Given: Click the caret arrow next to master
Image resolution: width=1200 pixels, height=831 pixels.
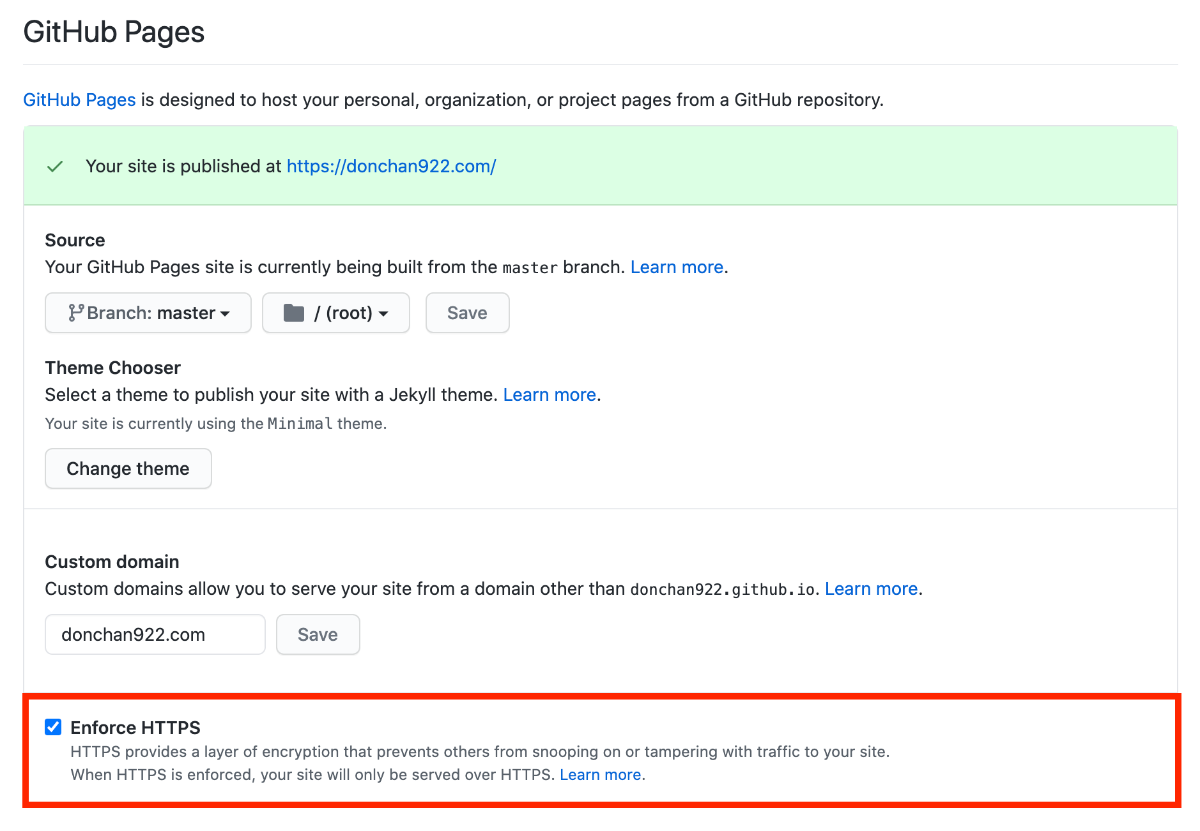Looking at the screenshot, I should click(225, 314).
